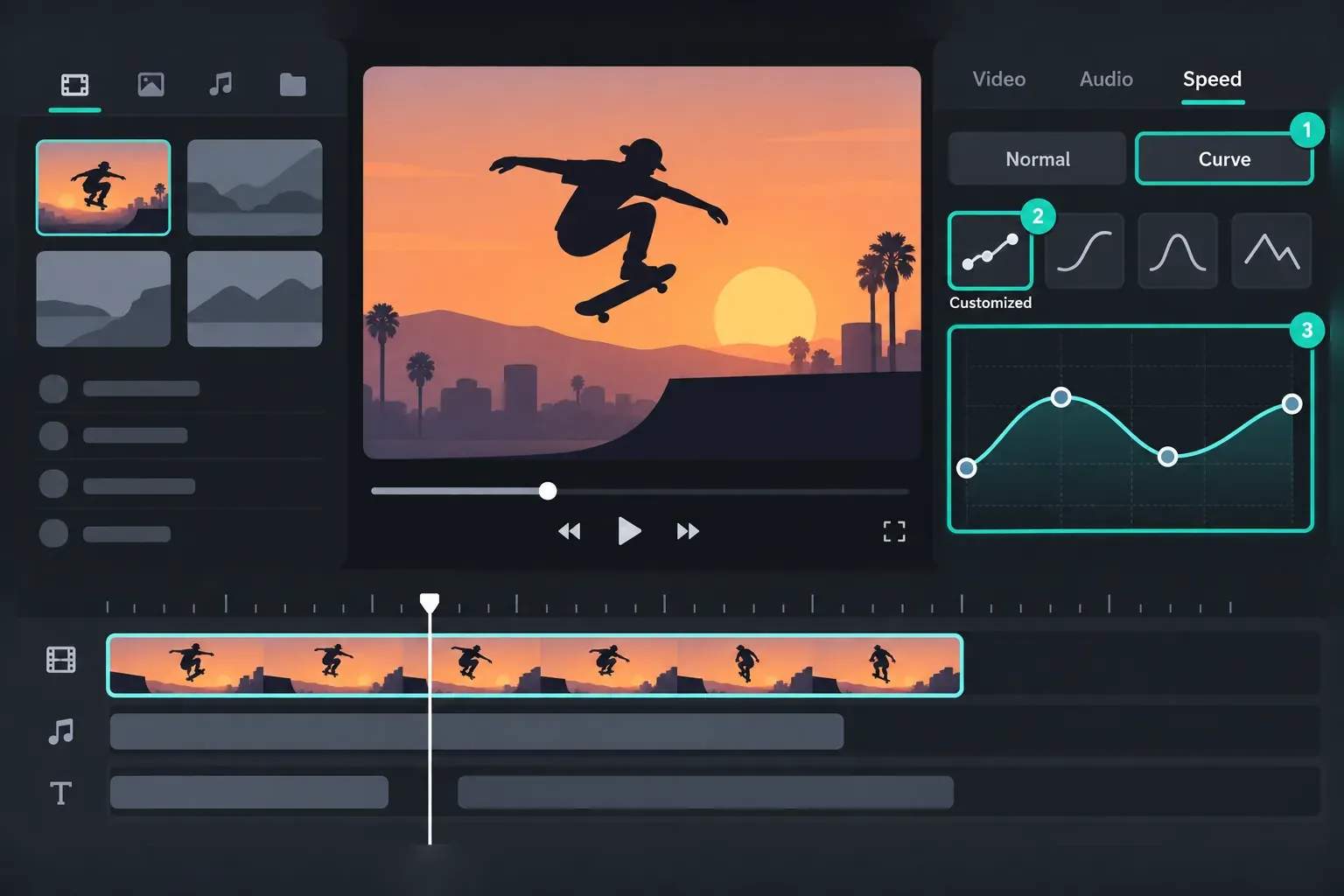Viewport: 1344px width, 896px height.
Task: Click the timeline playhead marker
Action: coord(430,603)
